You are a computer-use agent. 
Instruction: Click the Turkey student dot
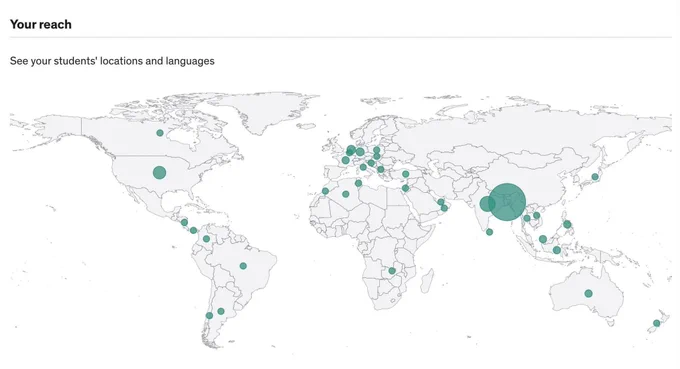[405, 174]
